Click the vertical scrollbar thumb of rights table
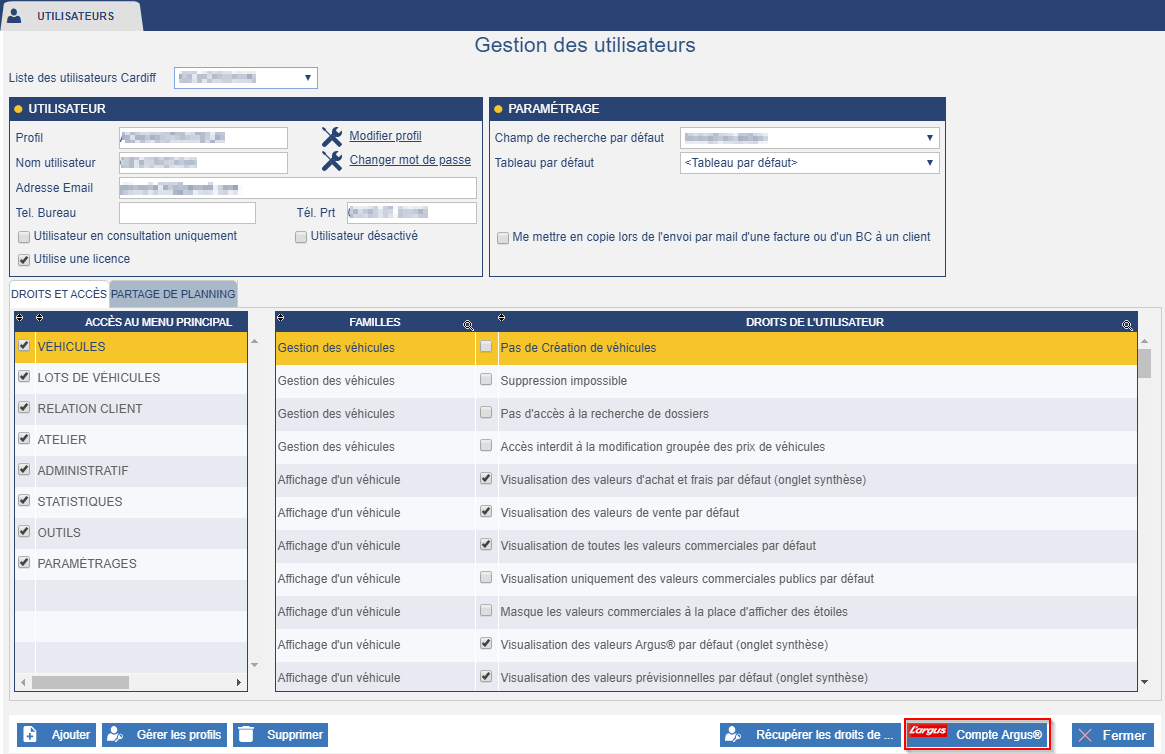1165x754 pixels. [x=1144, y=364]
